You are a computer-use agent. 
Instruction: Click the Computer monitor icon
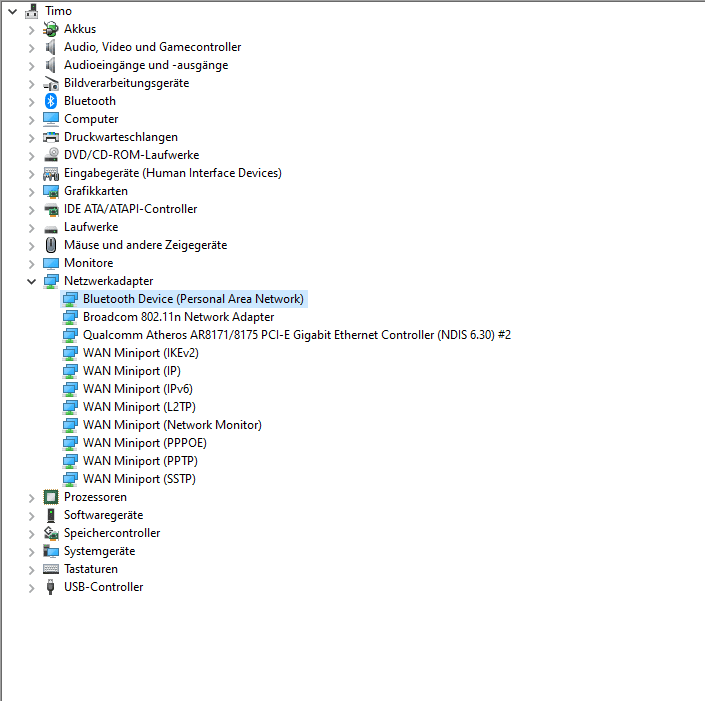coord(51,119)
